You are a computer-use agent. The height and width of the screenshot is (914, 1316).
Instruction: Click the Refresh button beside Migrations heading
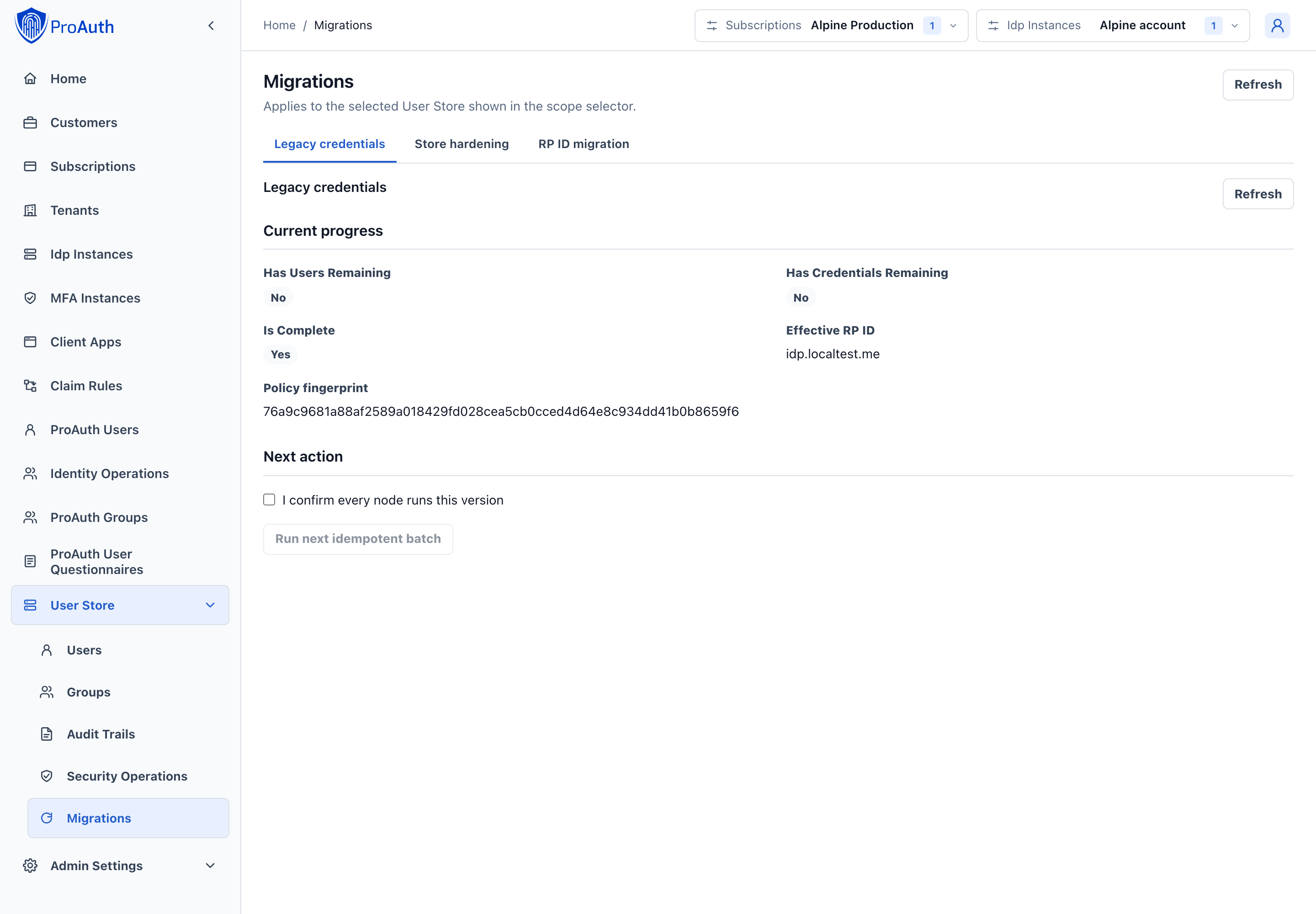click(x=1258, y=85)
